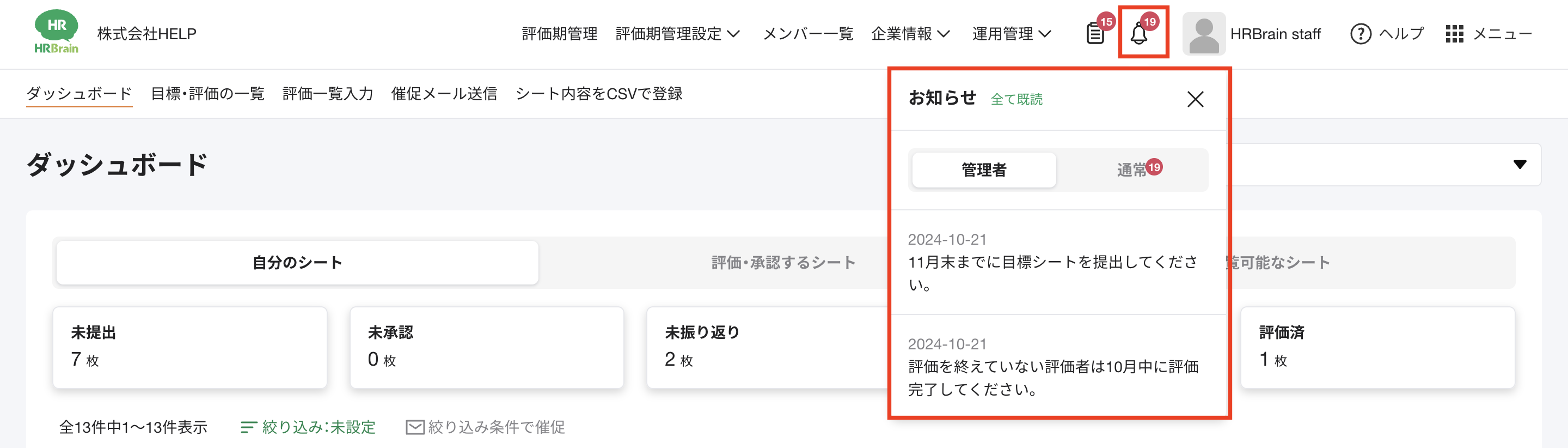Open the メンバー一覧 link

click(x=808, y=34)
